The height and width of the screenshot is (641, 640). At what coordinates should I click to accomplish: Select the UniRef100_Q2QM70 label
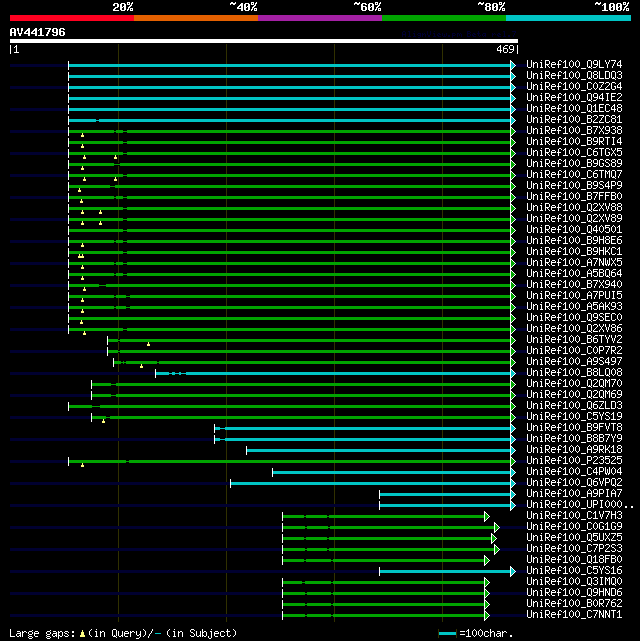pyautogui.click(x=574, y=384)
